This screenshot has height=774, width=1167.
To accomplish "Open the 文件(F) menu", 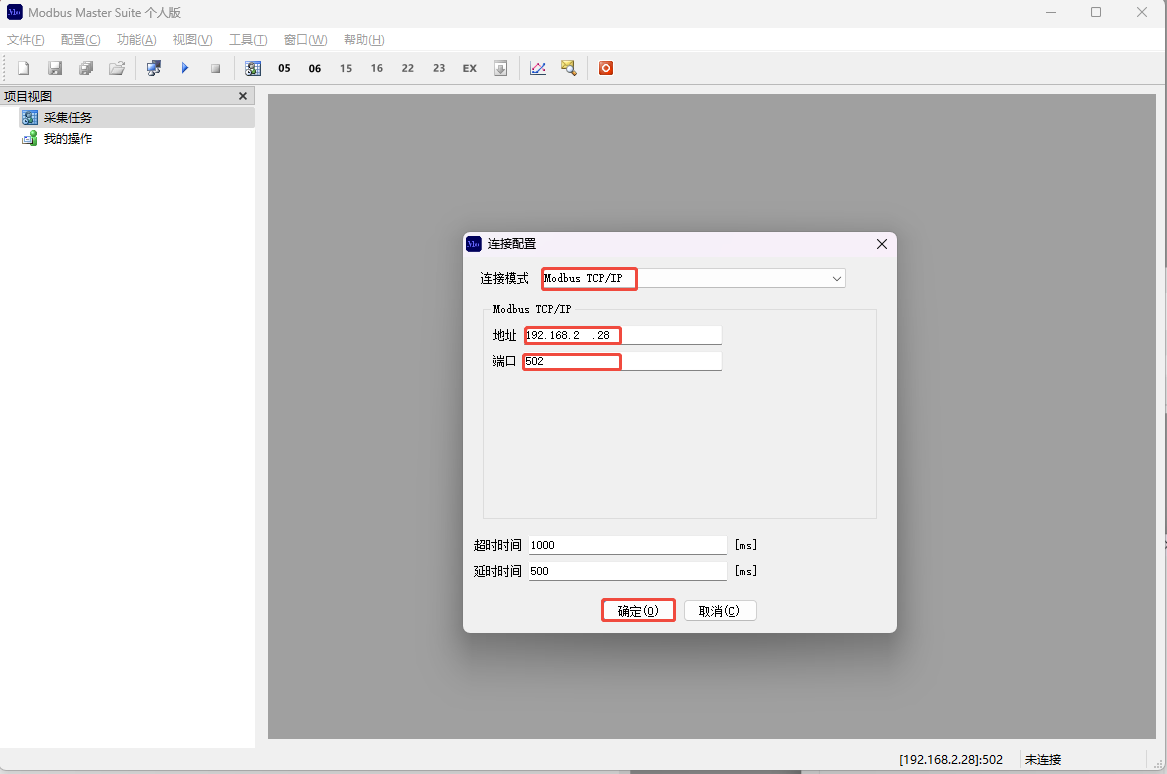I will pyautogui.click(x=26, y=40).
